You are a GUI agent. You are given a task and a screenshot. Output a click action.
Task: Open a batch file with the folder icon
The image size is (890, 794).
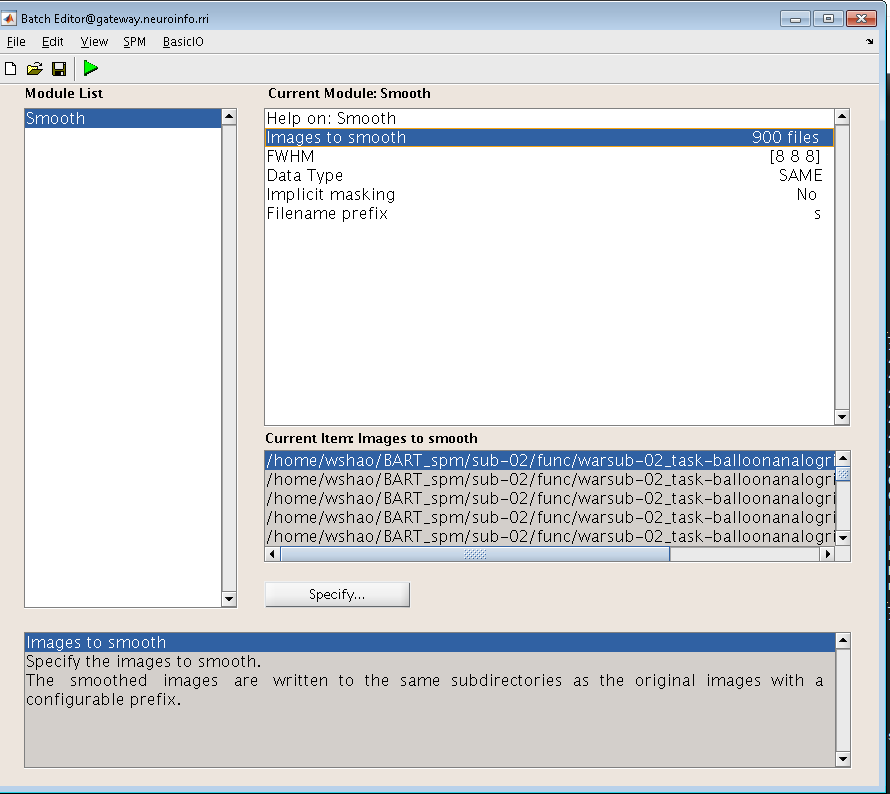[35, 69]
